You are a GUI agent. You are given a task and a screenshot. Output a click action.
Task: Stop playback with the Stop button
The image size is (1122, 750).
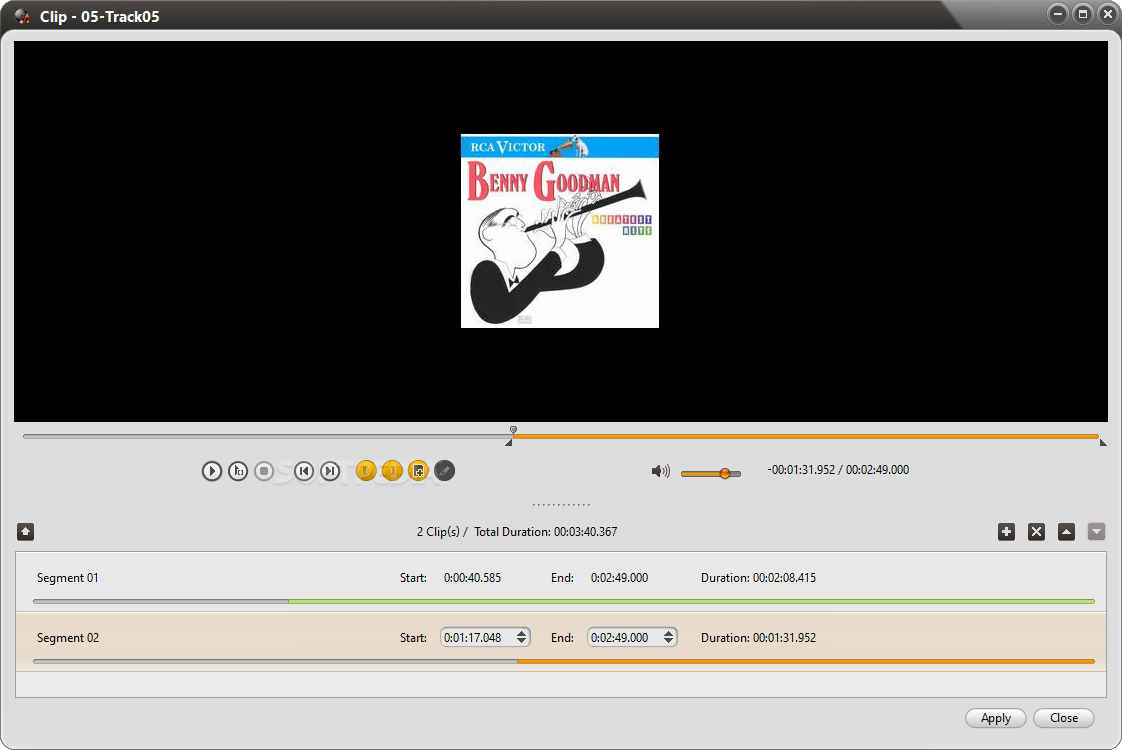point(264,471)
